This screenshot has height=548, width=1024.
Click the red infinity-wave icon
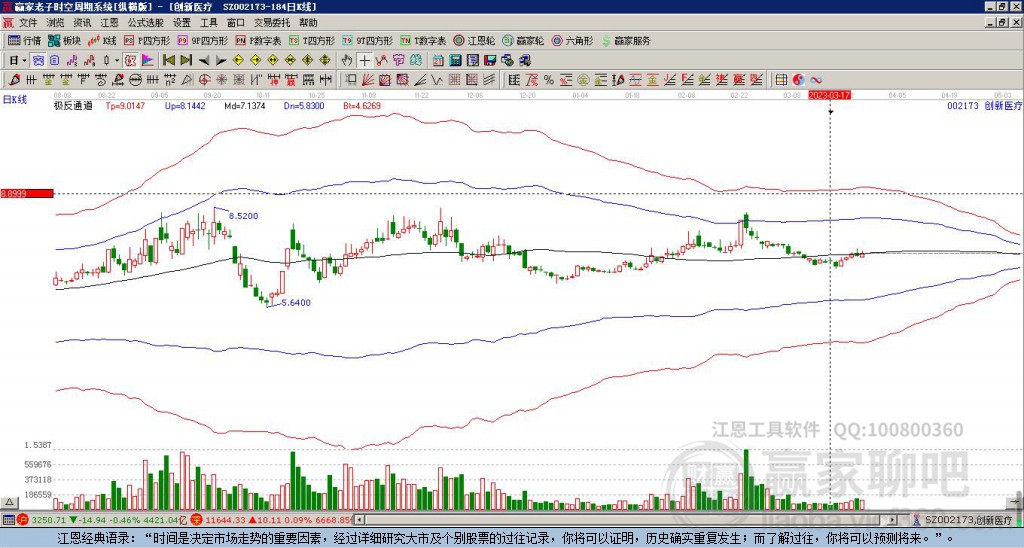(816, 80)
